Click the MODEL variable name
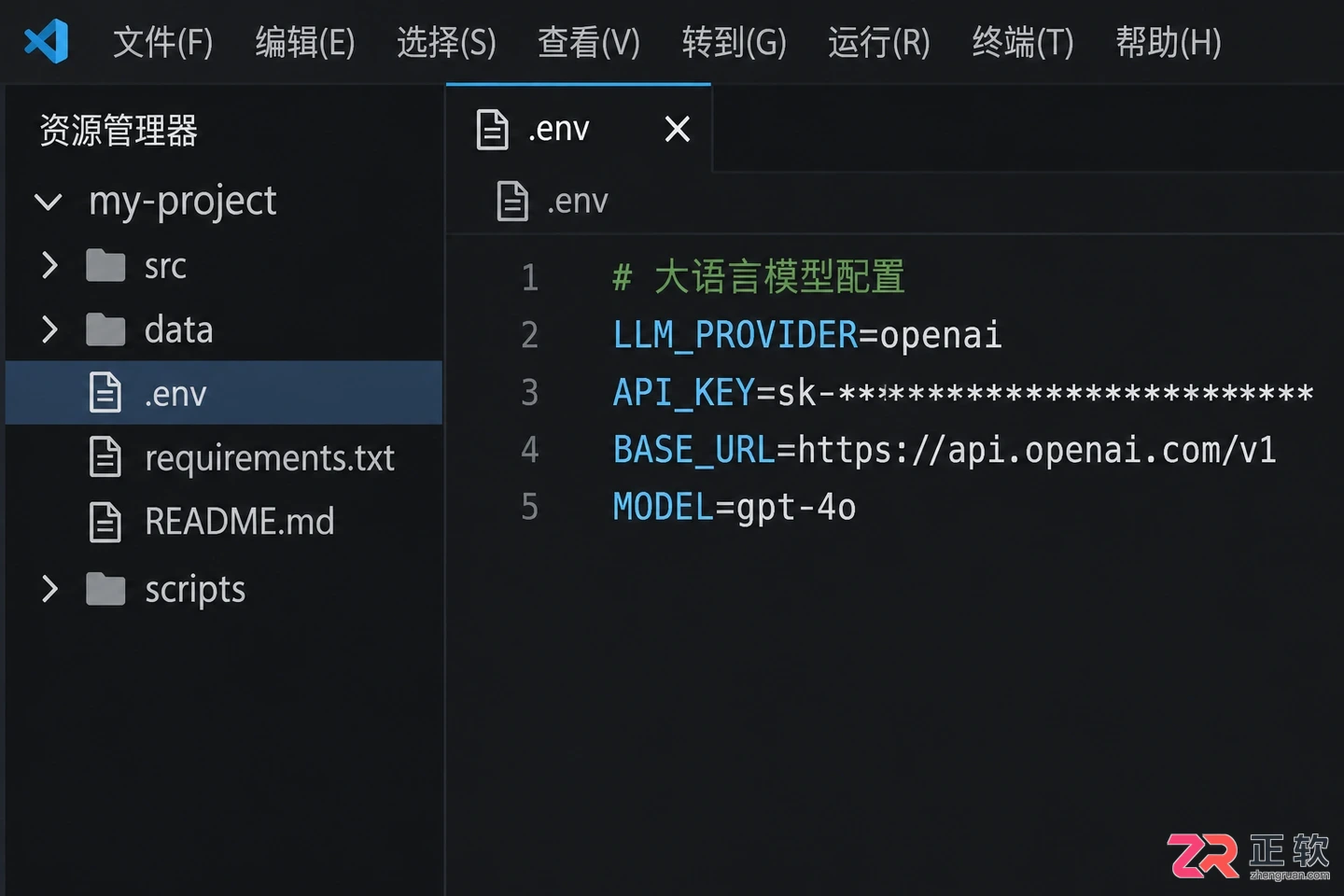The height and width of the screenshot is (896, 1344). click(x=664, y=508)
